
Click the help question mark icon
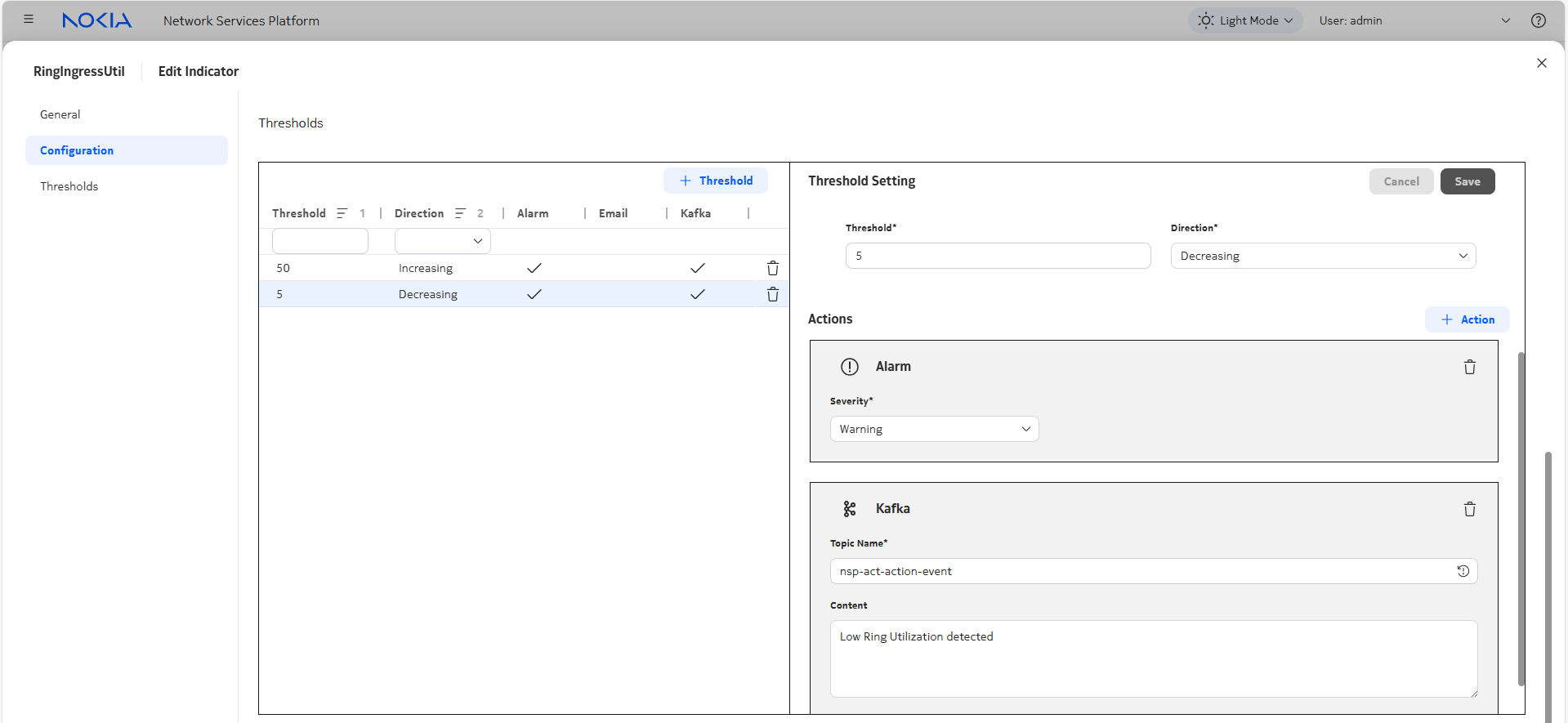(1538, 20)
